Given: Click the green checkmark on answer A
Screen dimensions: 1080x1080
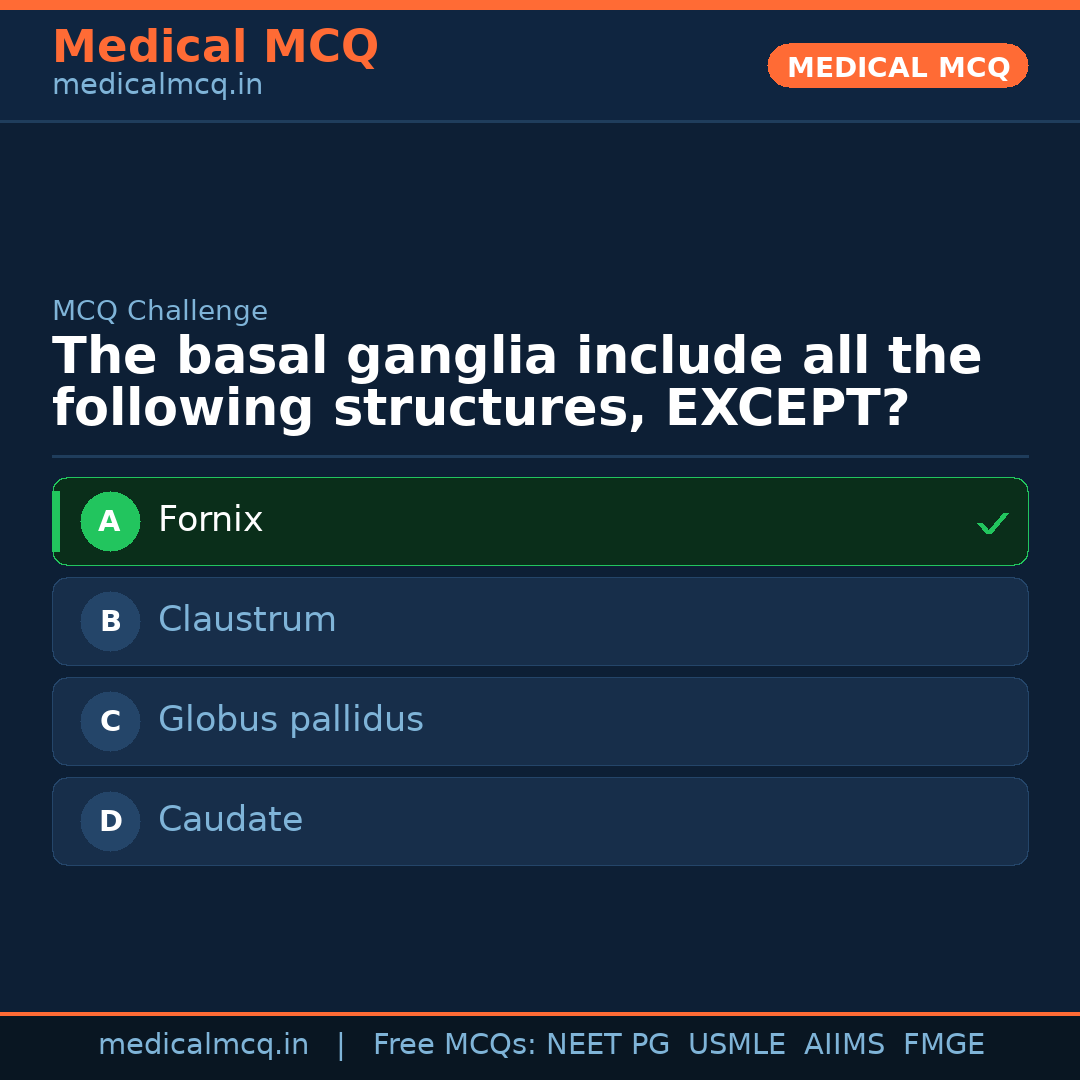Looking at the screenshot, I should (993, 522).
